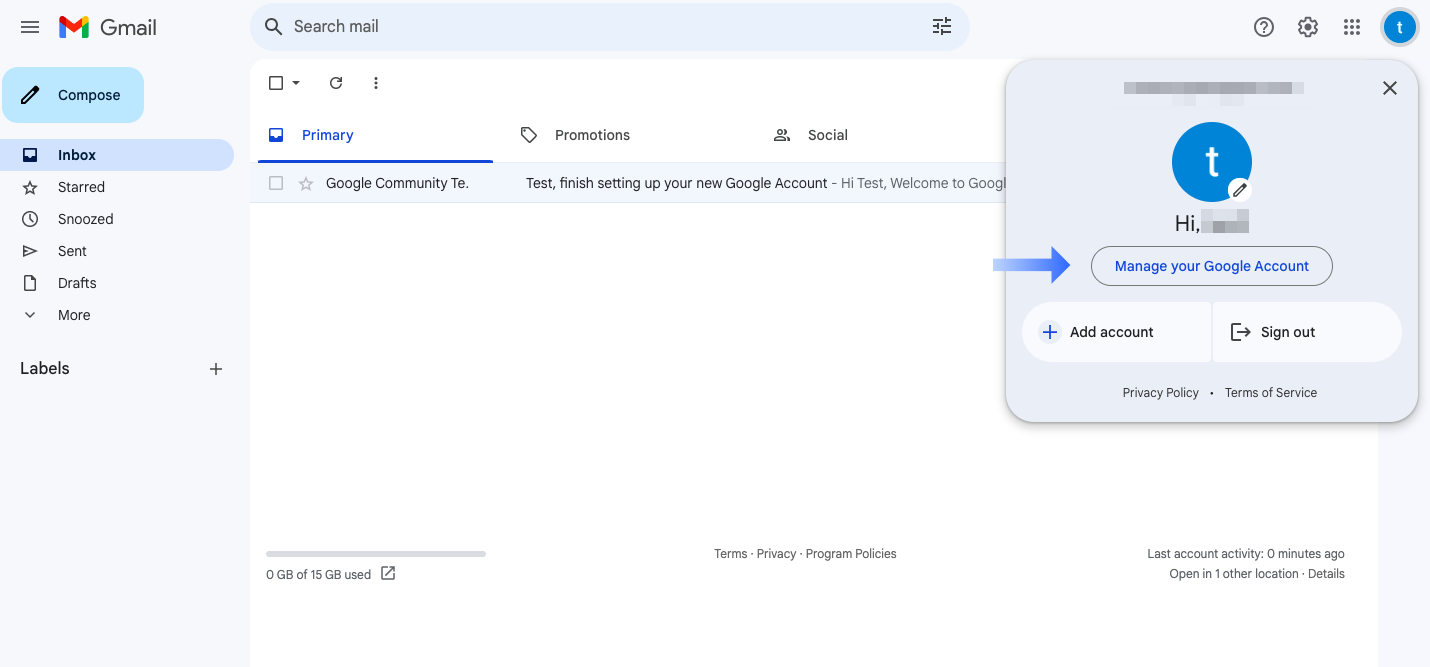Check the Google Community Team email checkbox
The width and height of the screenshot is (1430, 667).
(276, 183)
